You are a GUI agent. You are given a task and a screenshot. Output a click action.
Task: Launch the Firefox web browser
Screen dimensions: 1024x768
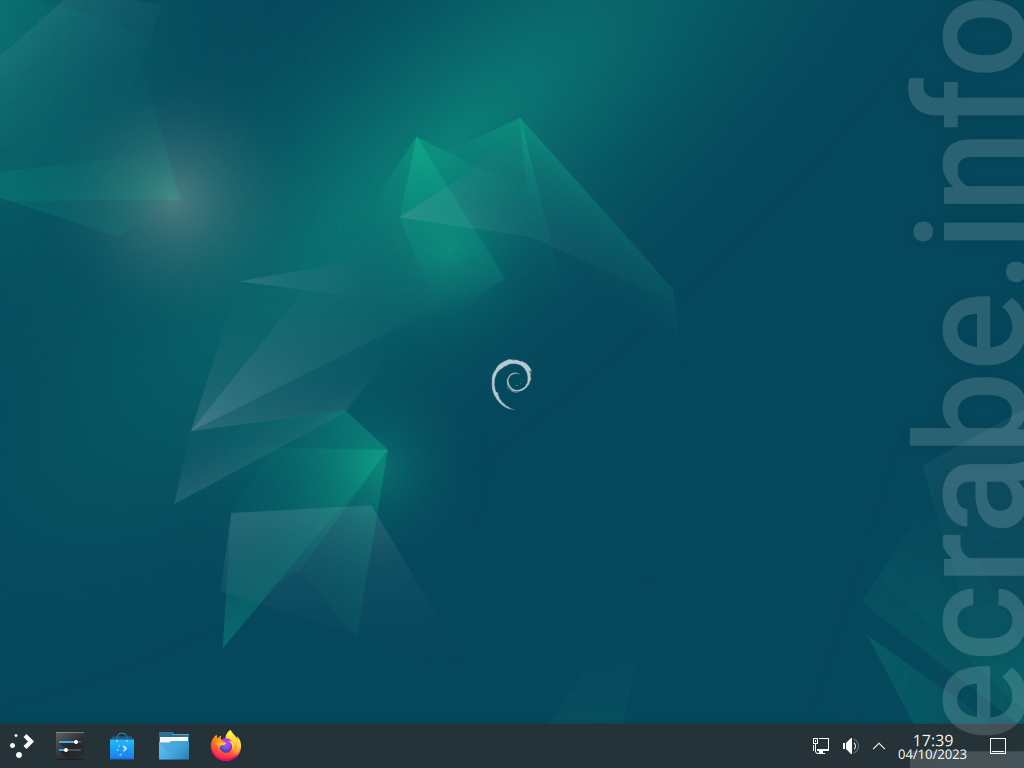[226, 745]
